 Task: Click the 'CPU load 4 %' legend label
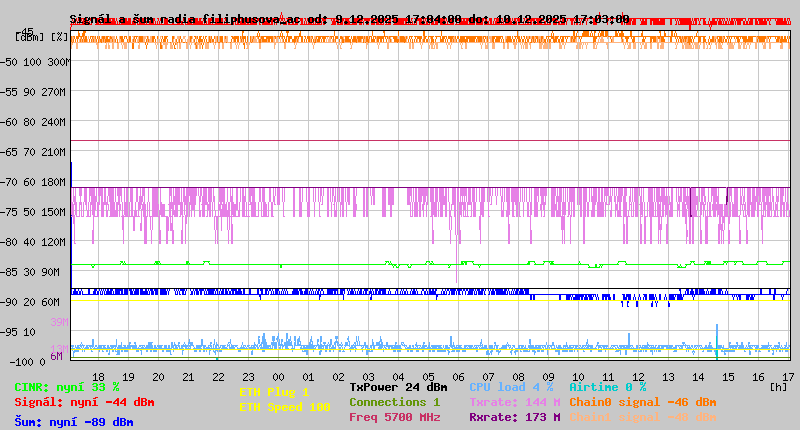tap(511, 387)
